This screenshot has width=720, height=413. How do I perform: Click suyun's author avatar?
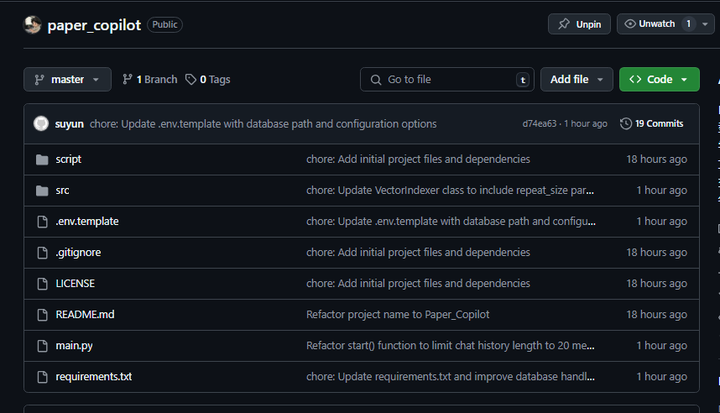[x=41, y=124]
